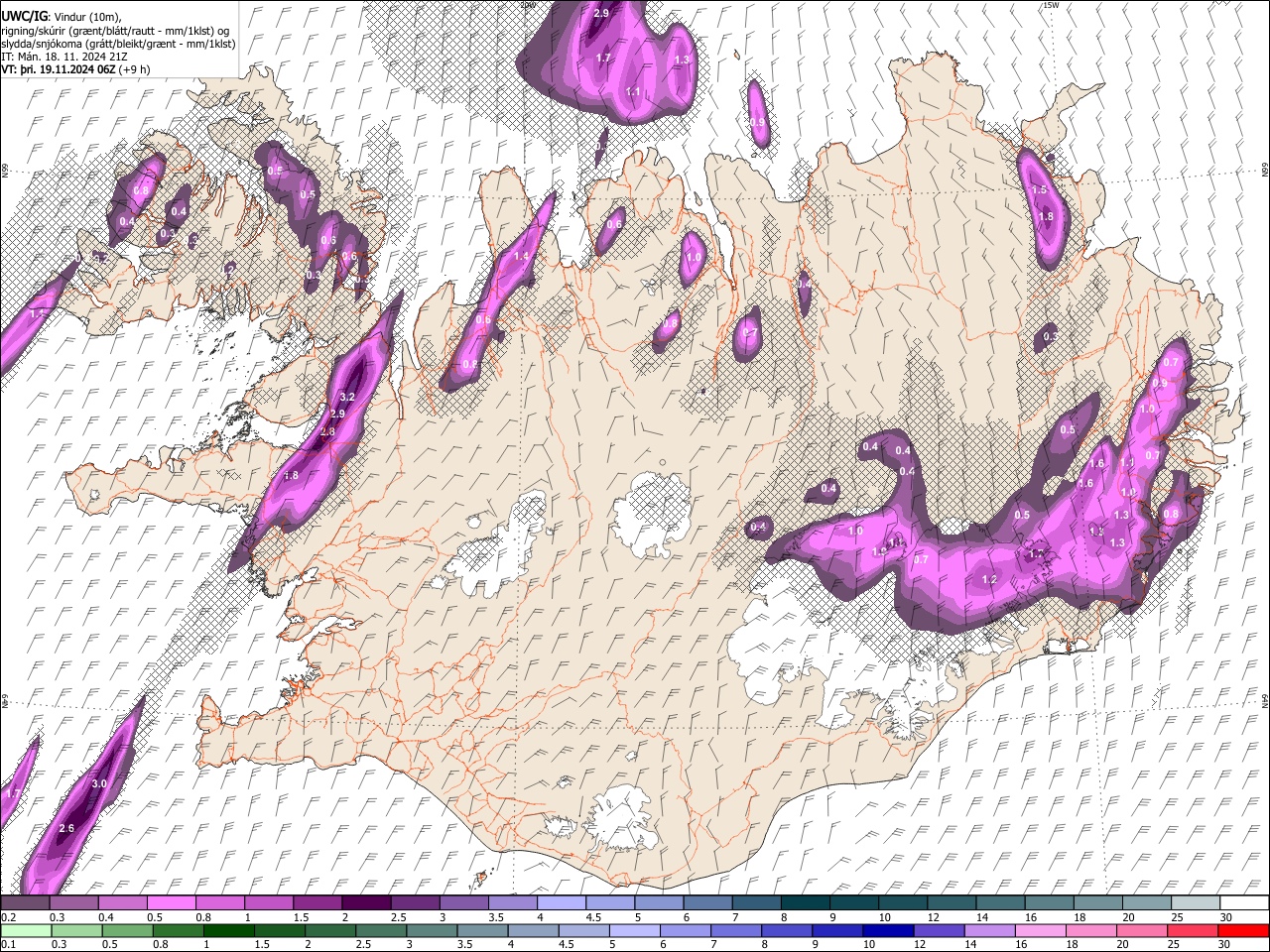Screen dimensions: 1270x952
Task: Click the 'VT: þri. 19.11.2024 06Z' valid time
Action: point(58,69)
